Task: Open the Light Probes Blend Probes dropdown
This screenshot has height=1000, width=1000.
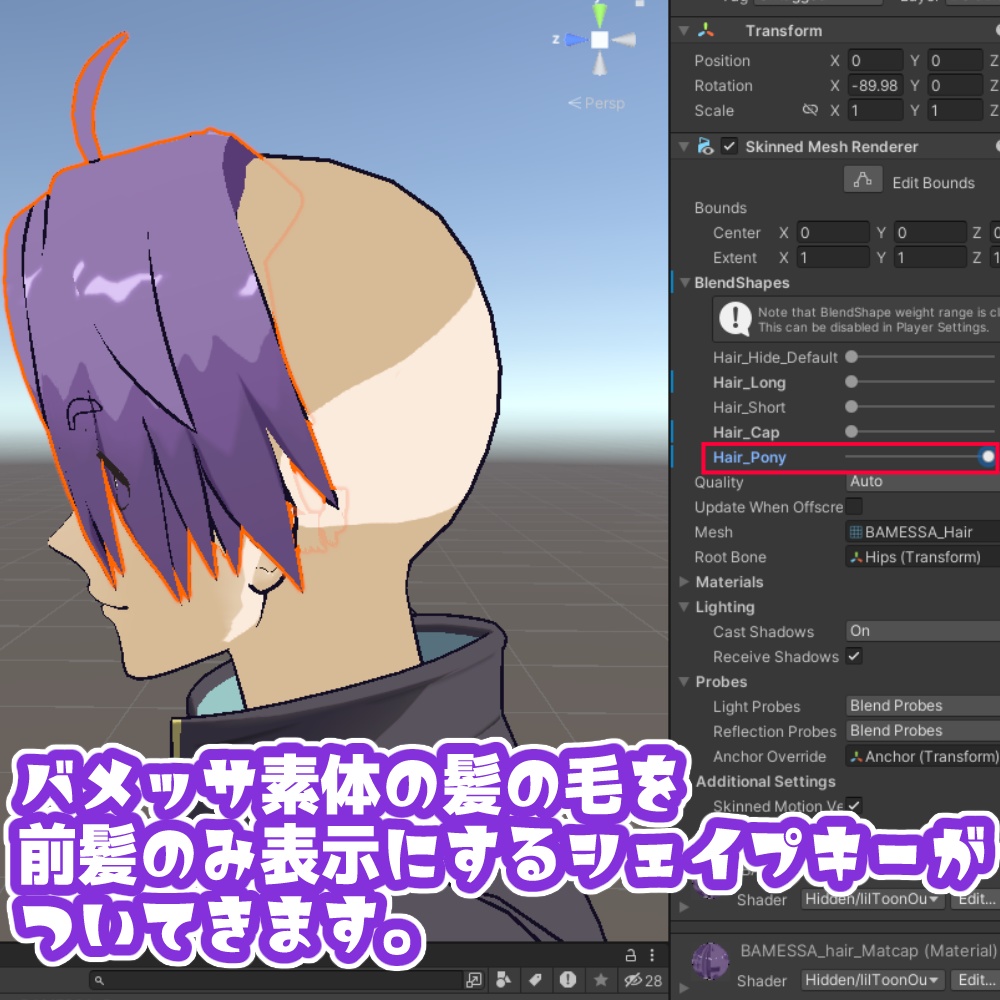Action: click(x=920, y=706)
